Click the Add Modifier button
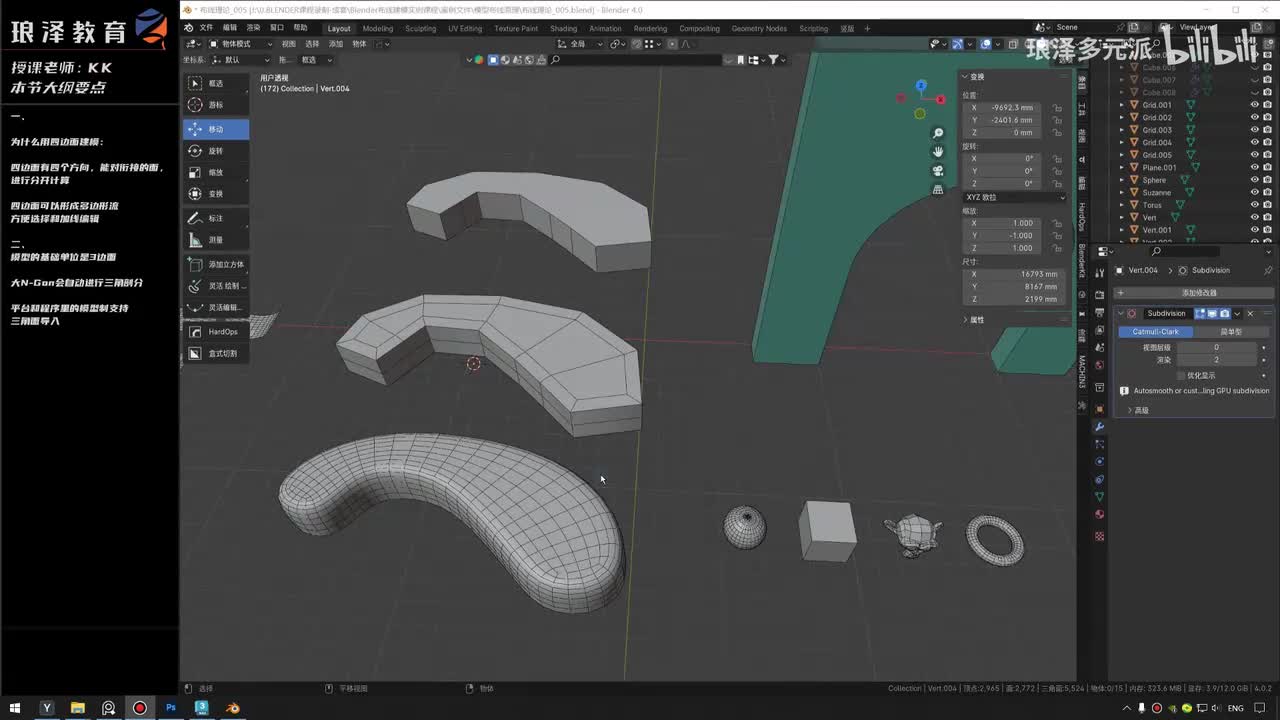Viewport: 1280px width, 720px height. pos(1198,292)
